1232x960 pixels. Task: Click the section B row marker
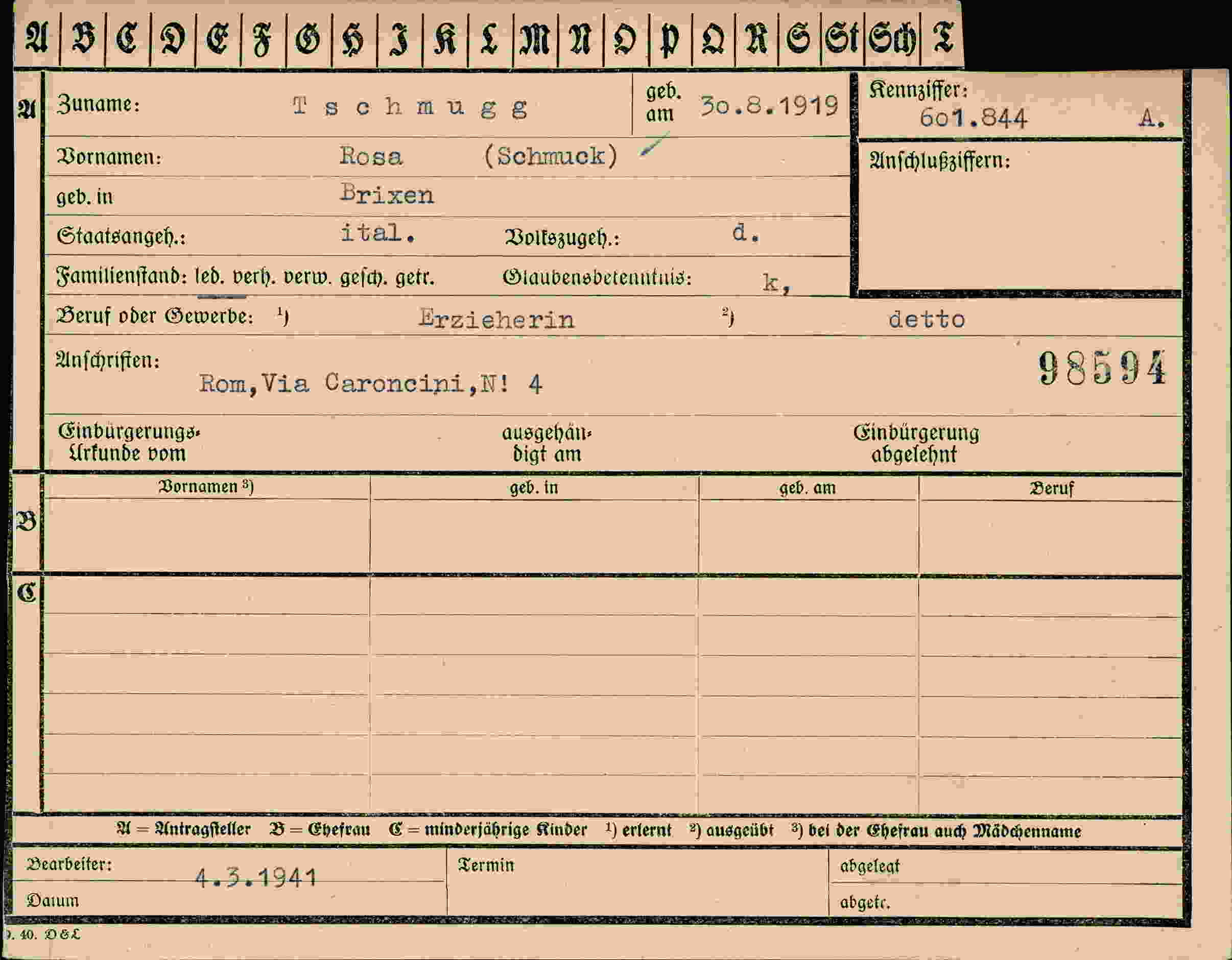(x=27, y=521)
